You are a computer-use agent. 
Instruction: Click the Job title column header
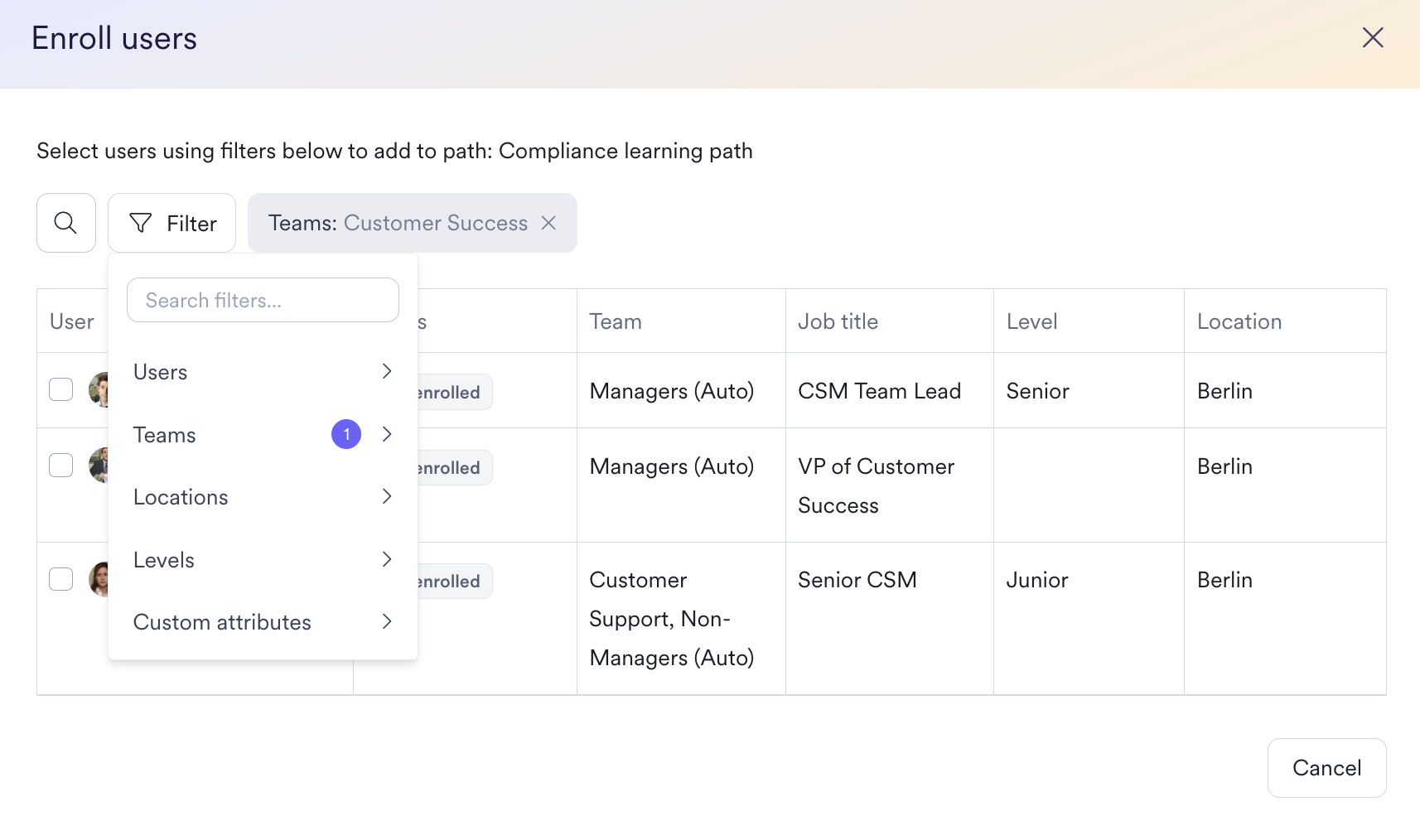point(838,321)
